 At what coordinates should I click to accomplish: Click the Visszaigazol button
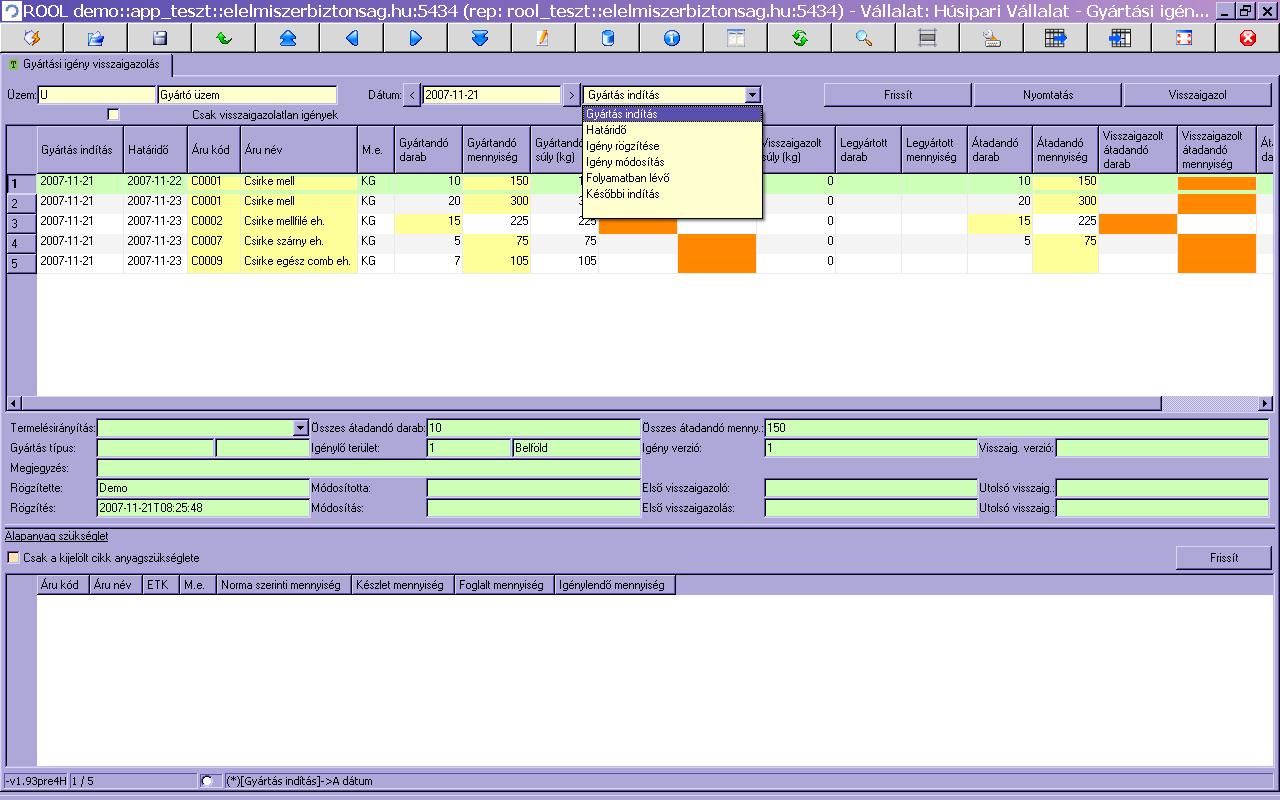pyautogui.click(x=1197, y=95)
